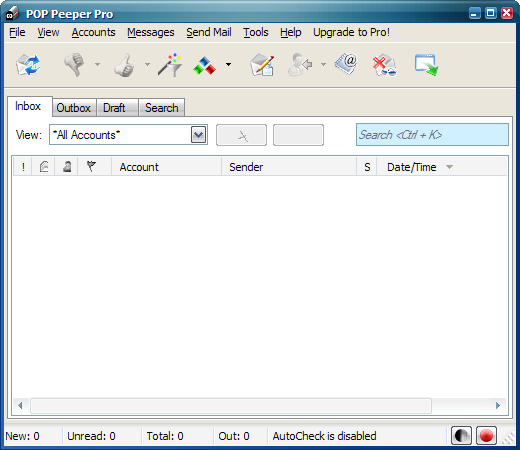
Task: Click the compose new message icon
Action: click(x=262, y=65)
